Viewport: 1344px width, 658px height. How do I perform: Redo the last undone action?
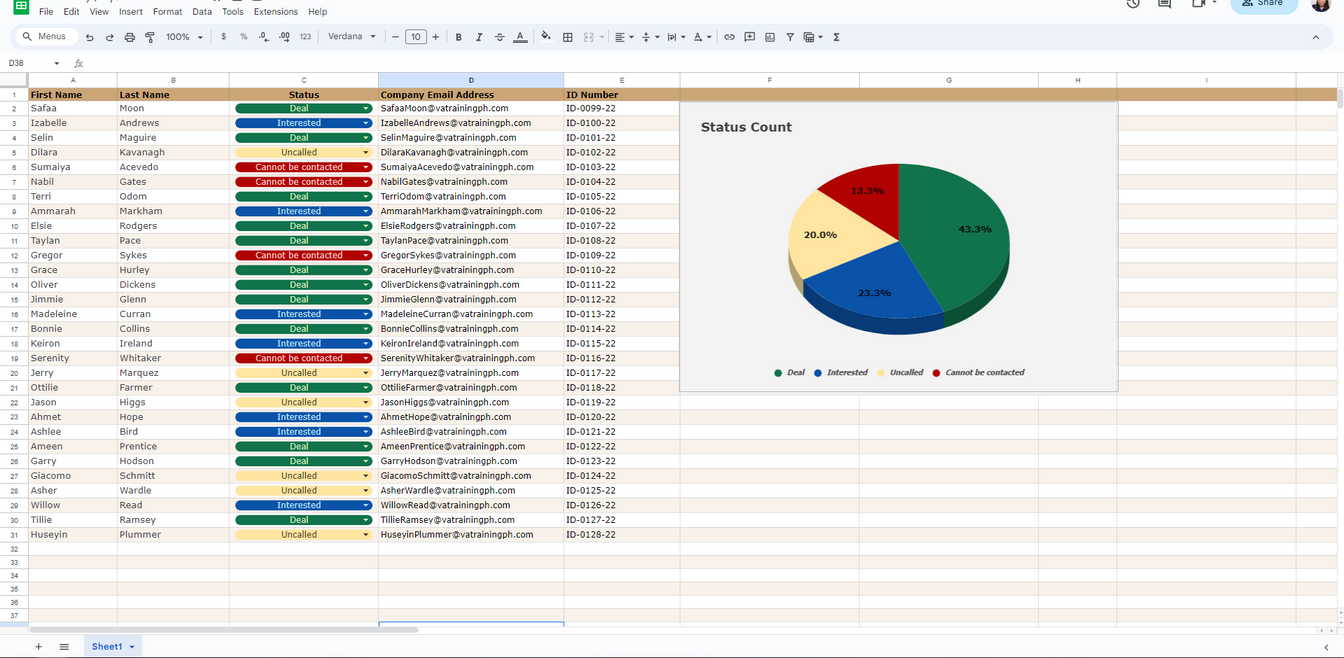(x=110, y=37)
